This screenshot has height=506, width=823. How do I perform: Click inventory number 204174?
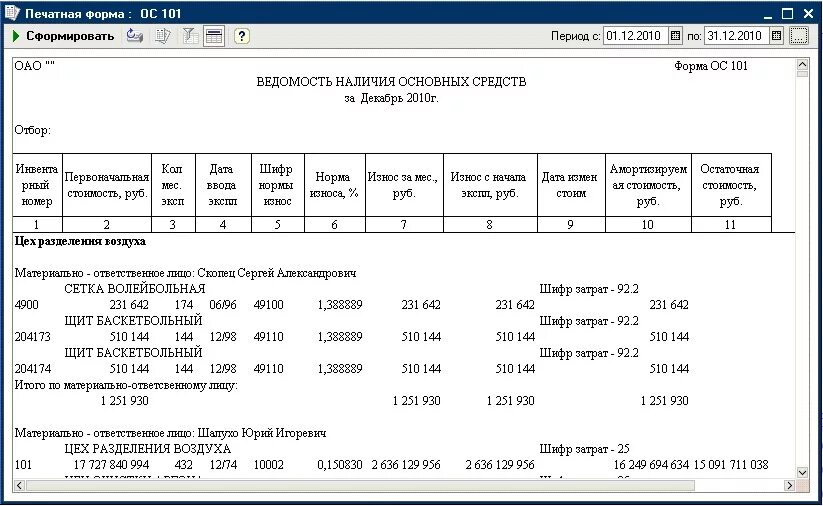point(33,369)
